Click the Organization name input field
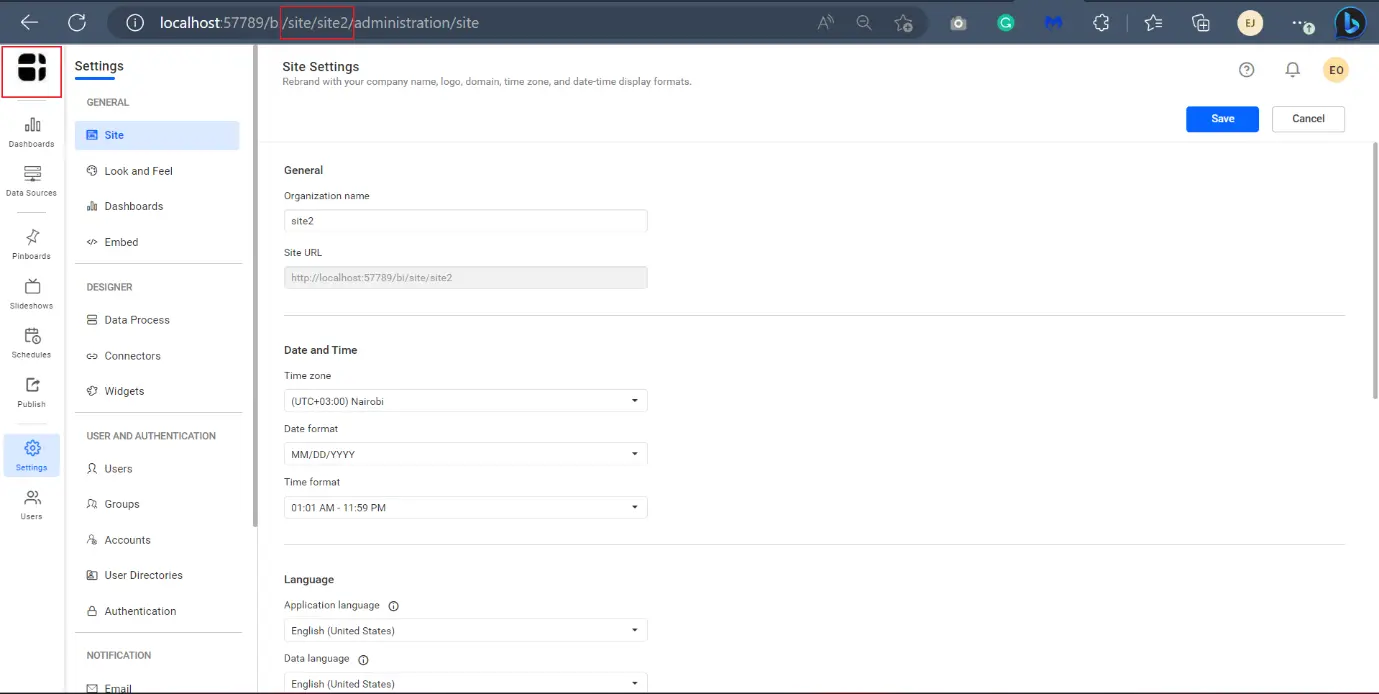1379x694 pixels. [x=465, y=220]
